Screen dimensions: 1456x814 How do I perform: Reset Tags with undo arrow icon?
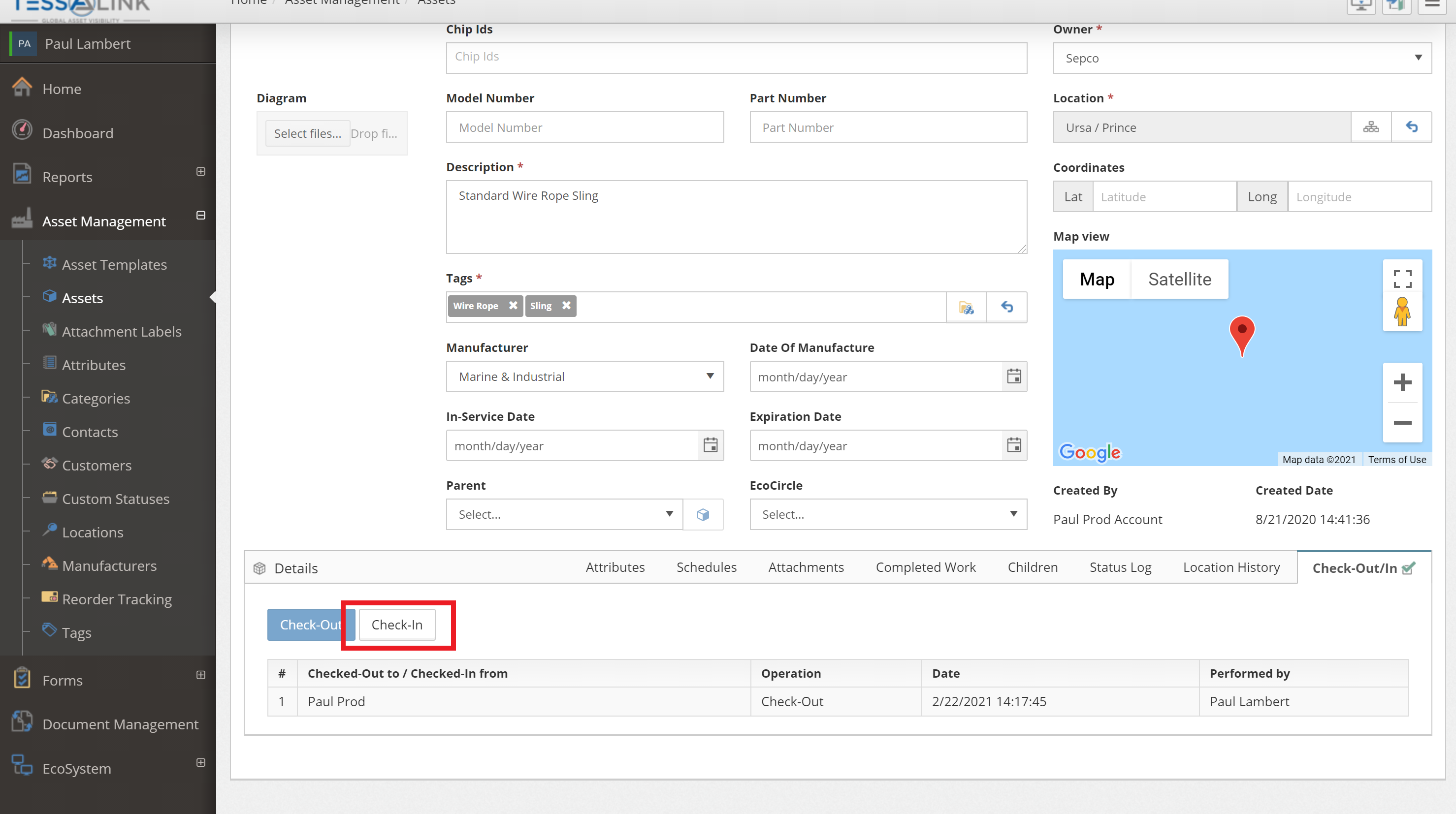pyautogui.click(x=1006, y=307)
